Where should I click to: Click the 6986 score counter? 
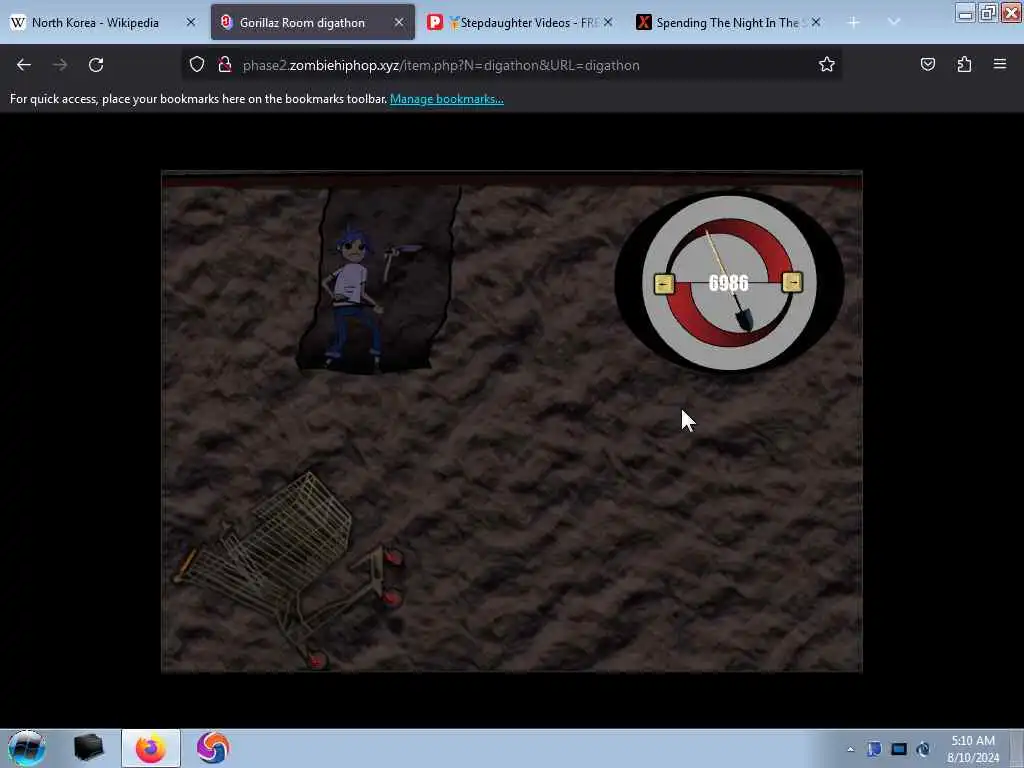728,283
